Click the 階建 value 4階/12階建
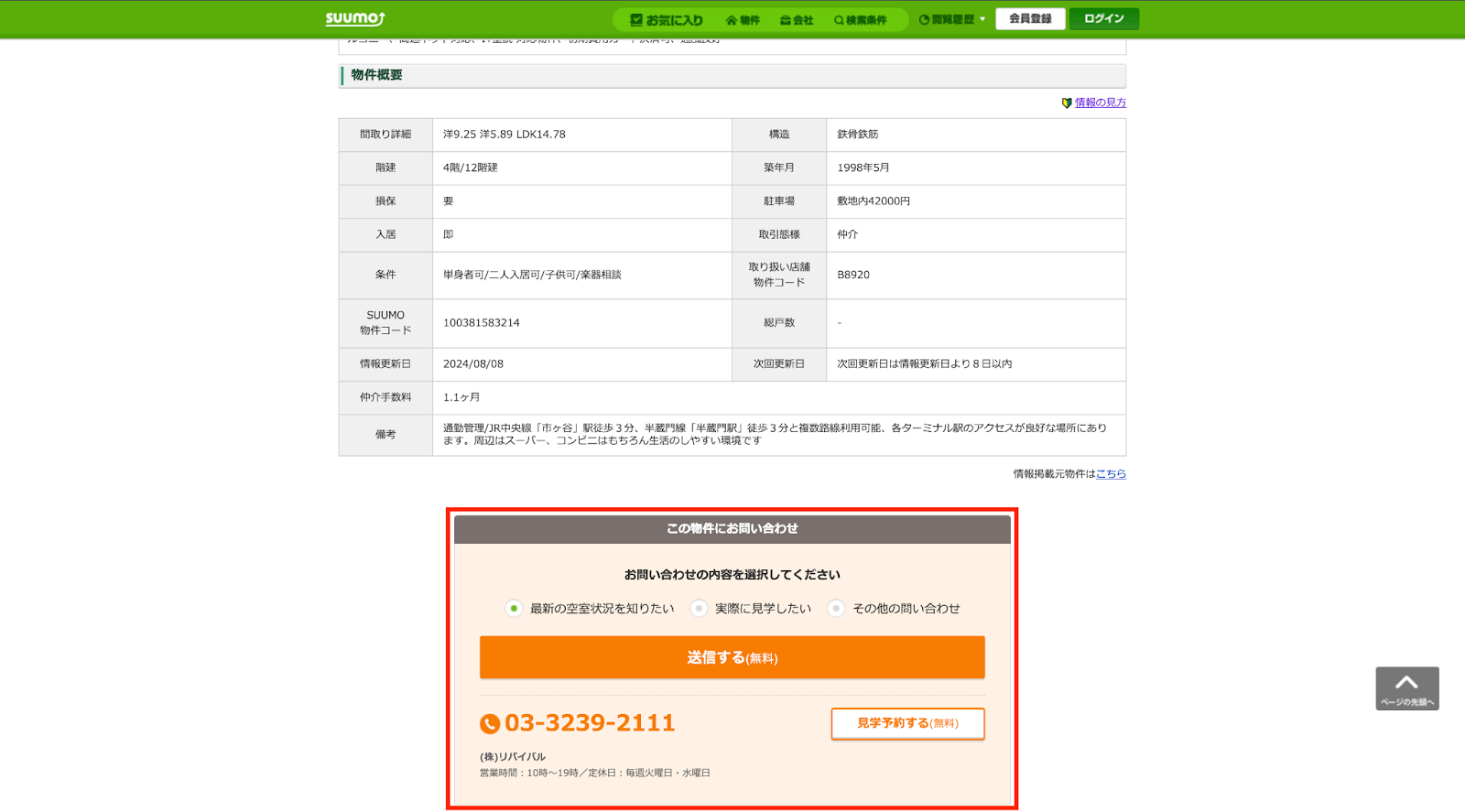 (x=471, y=168)
